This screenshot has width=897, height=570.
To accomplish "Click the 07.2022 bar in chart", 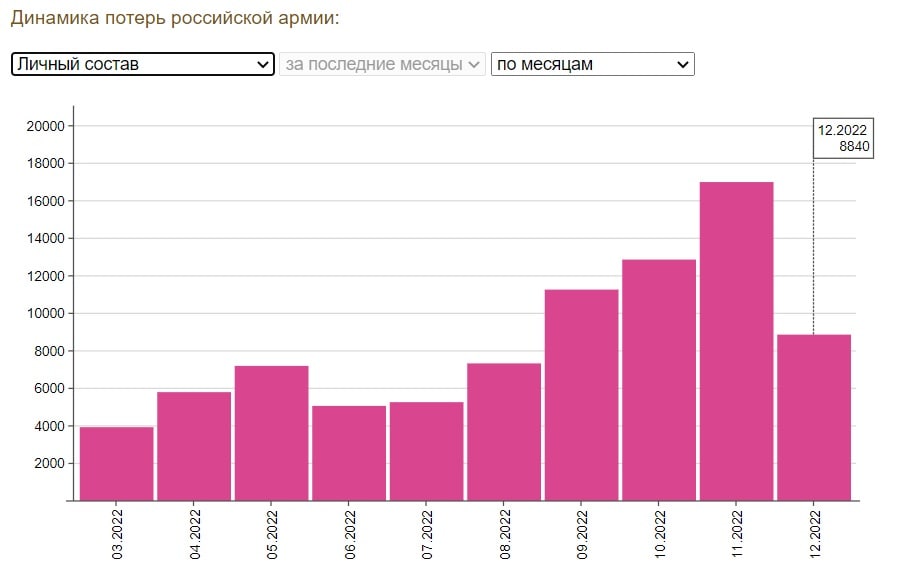I will tap(426, 451).
